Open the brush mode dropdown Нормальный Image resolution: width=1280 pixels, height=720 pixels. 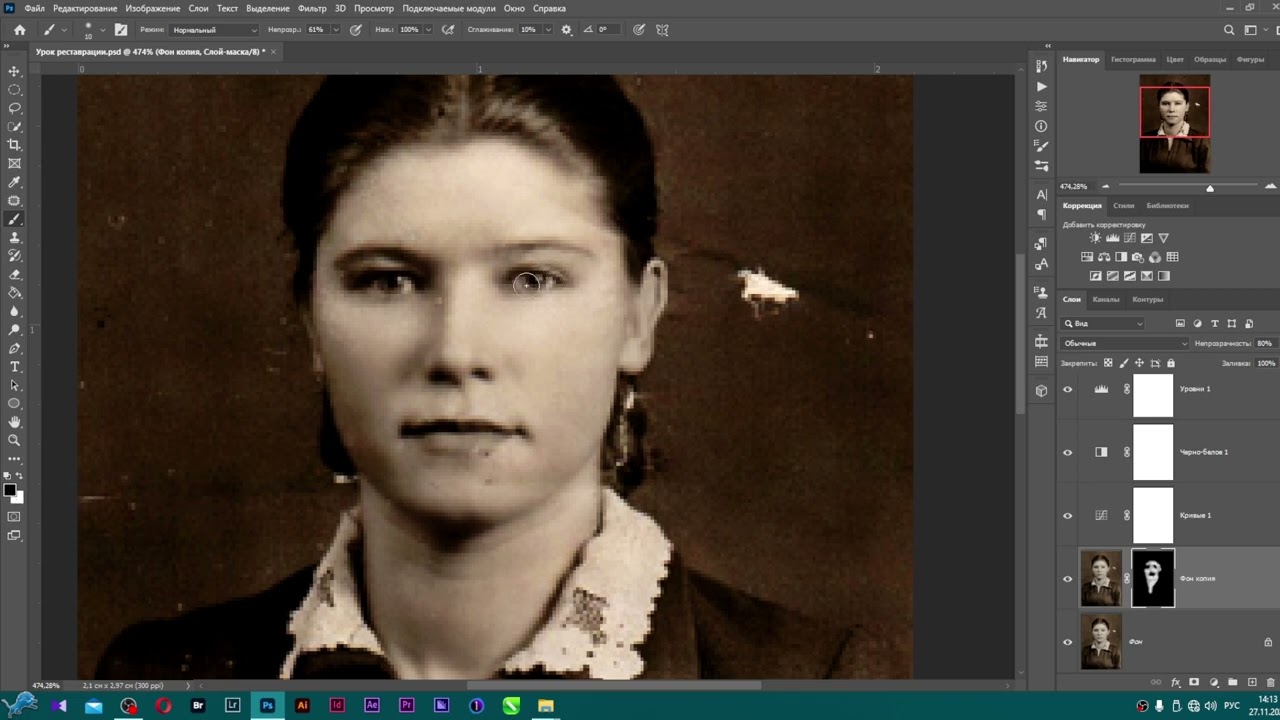[215, 30]
